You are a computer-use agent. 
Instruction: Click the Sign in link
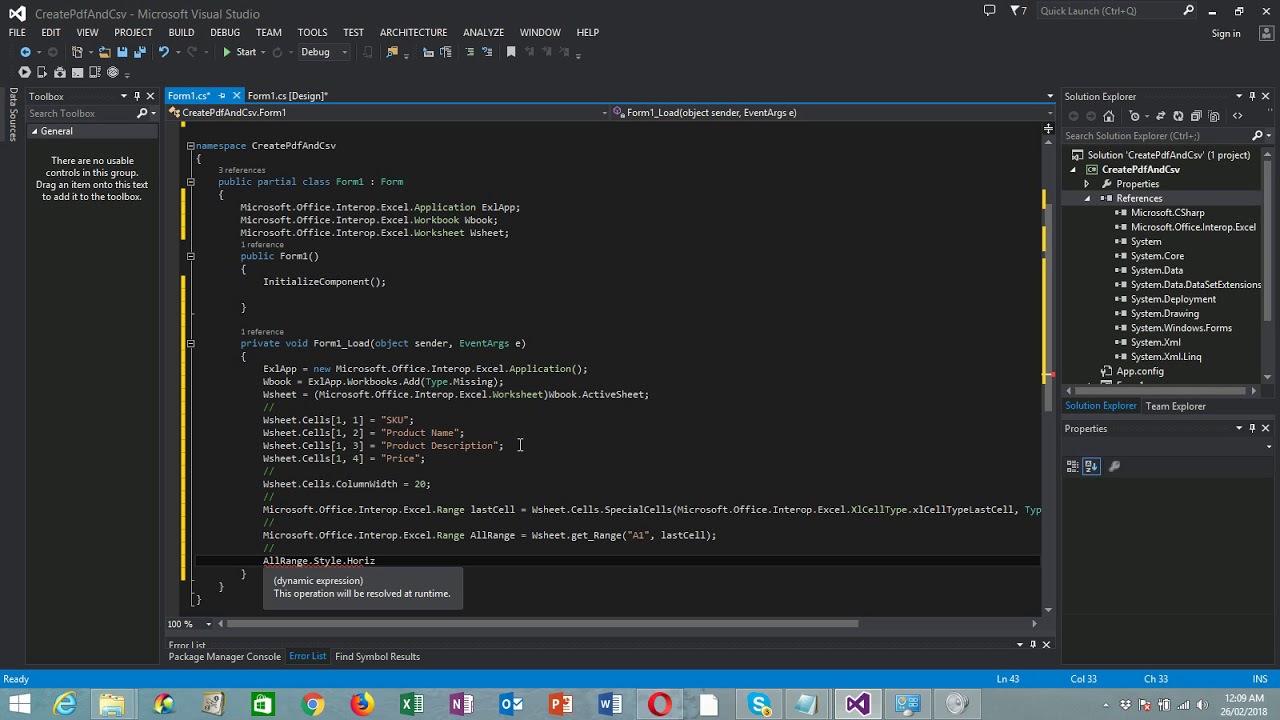1226,33
